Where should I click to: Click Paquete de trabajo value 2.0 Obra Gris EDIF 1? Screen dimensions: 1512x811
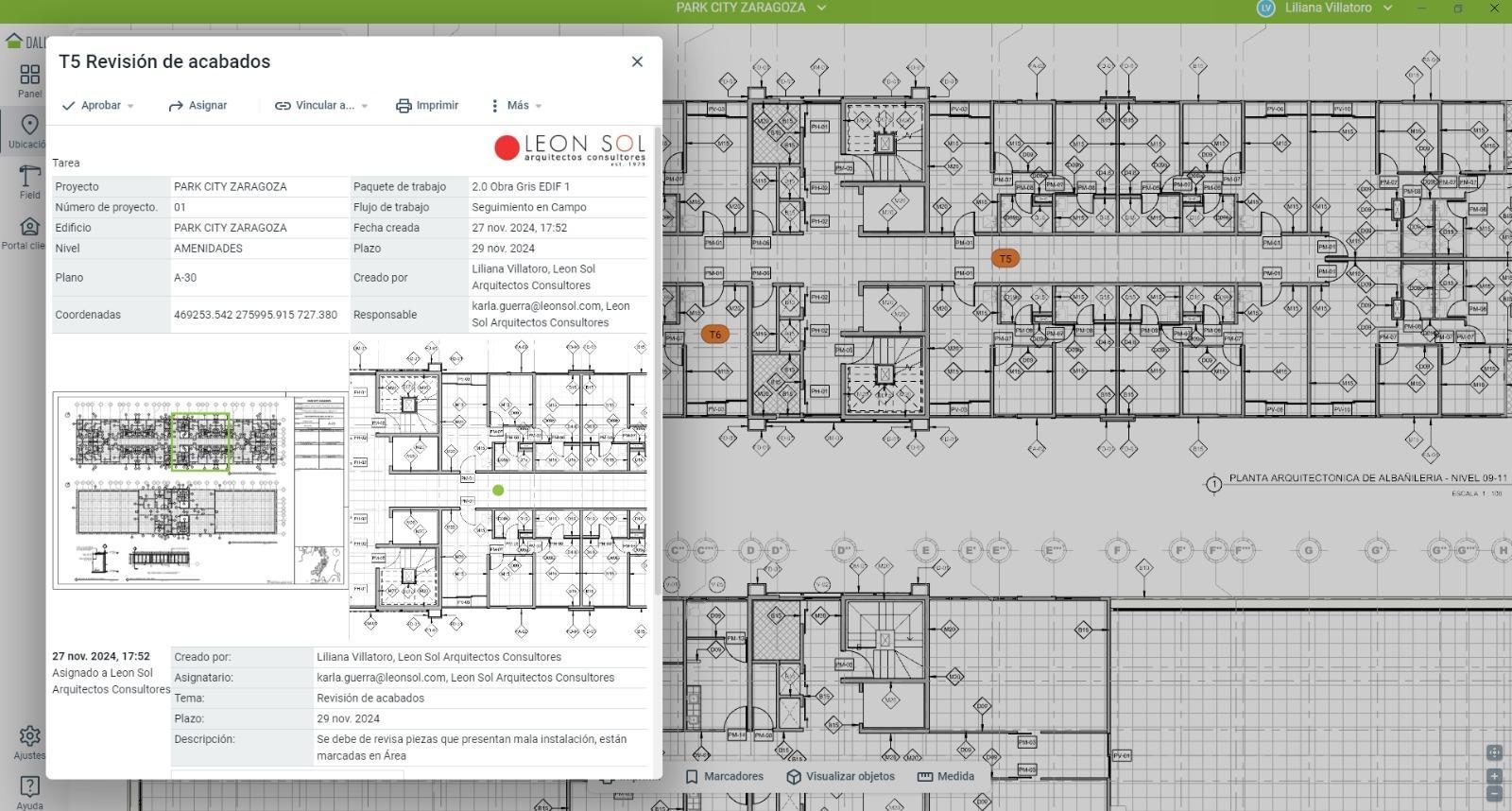tap(521, 187)
